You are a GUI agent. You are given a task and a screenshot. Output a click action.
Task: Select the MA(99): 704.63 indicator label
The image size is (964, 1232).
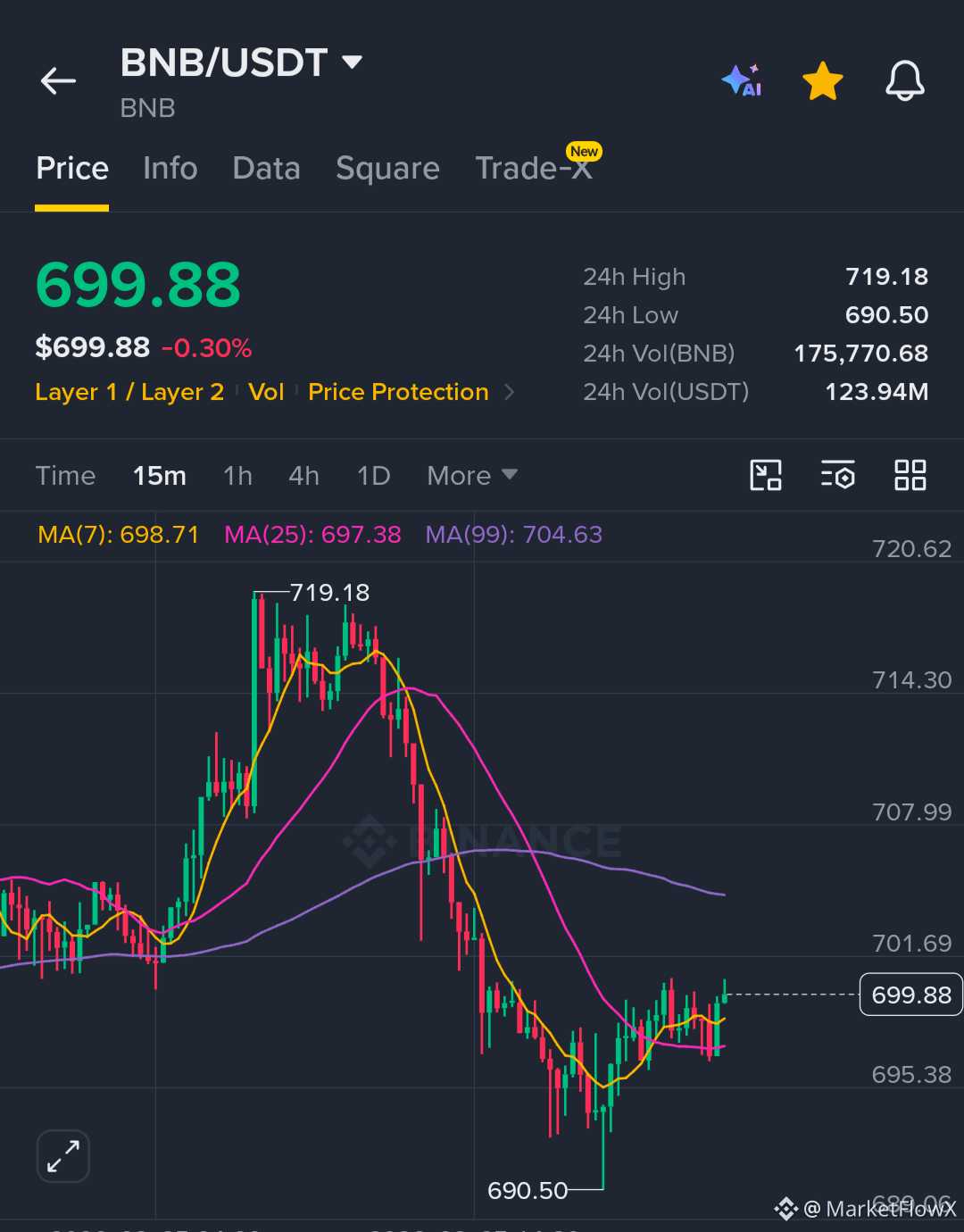tap(514, 535)
